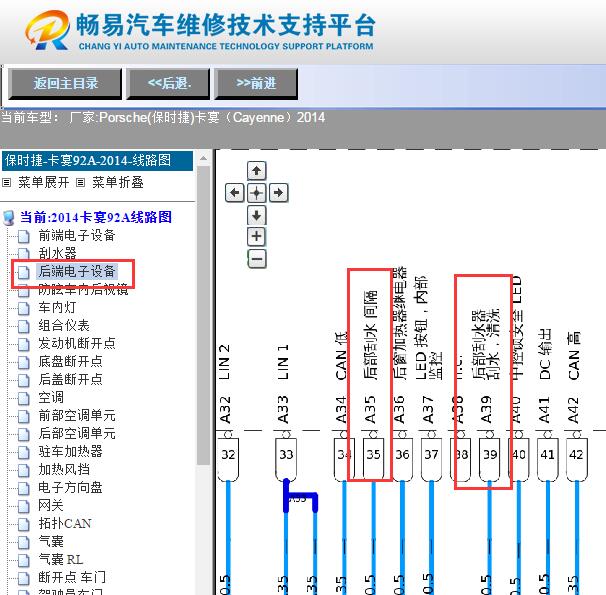606x595 pixels.
Task: Click connector pin 41 in diagram
Action: tap(548, 459)
